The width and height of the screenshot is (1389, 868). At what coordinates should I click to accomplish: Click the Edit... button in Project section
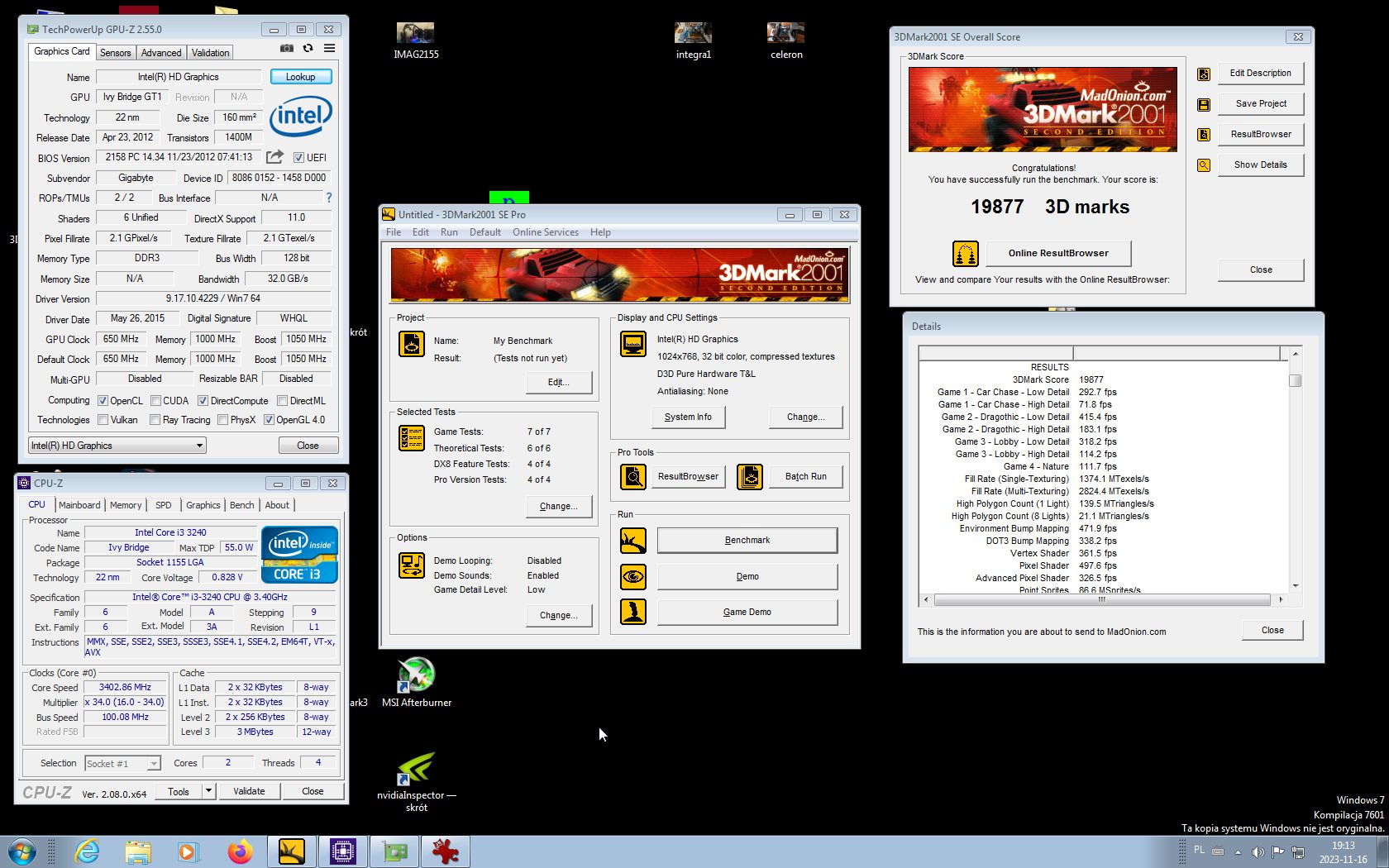click(558, 383)
